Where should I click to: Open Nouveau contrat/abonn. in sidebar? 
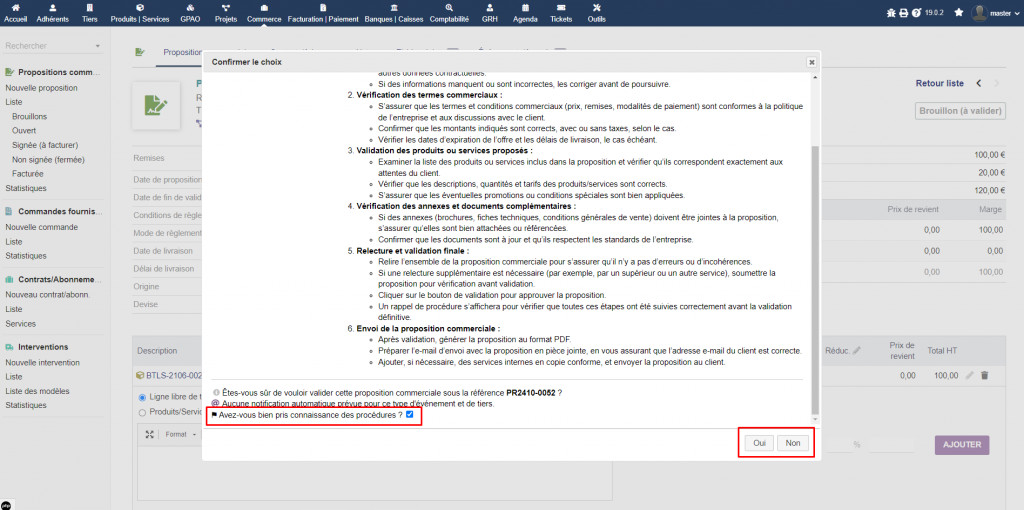pos(46,295)
